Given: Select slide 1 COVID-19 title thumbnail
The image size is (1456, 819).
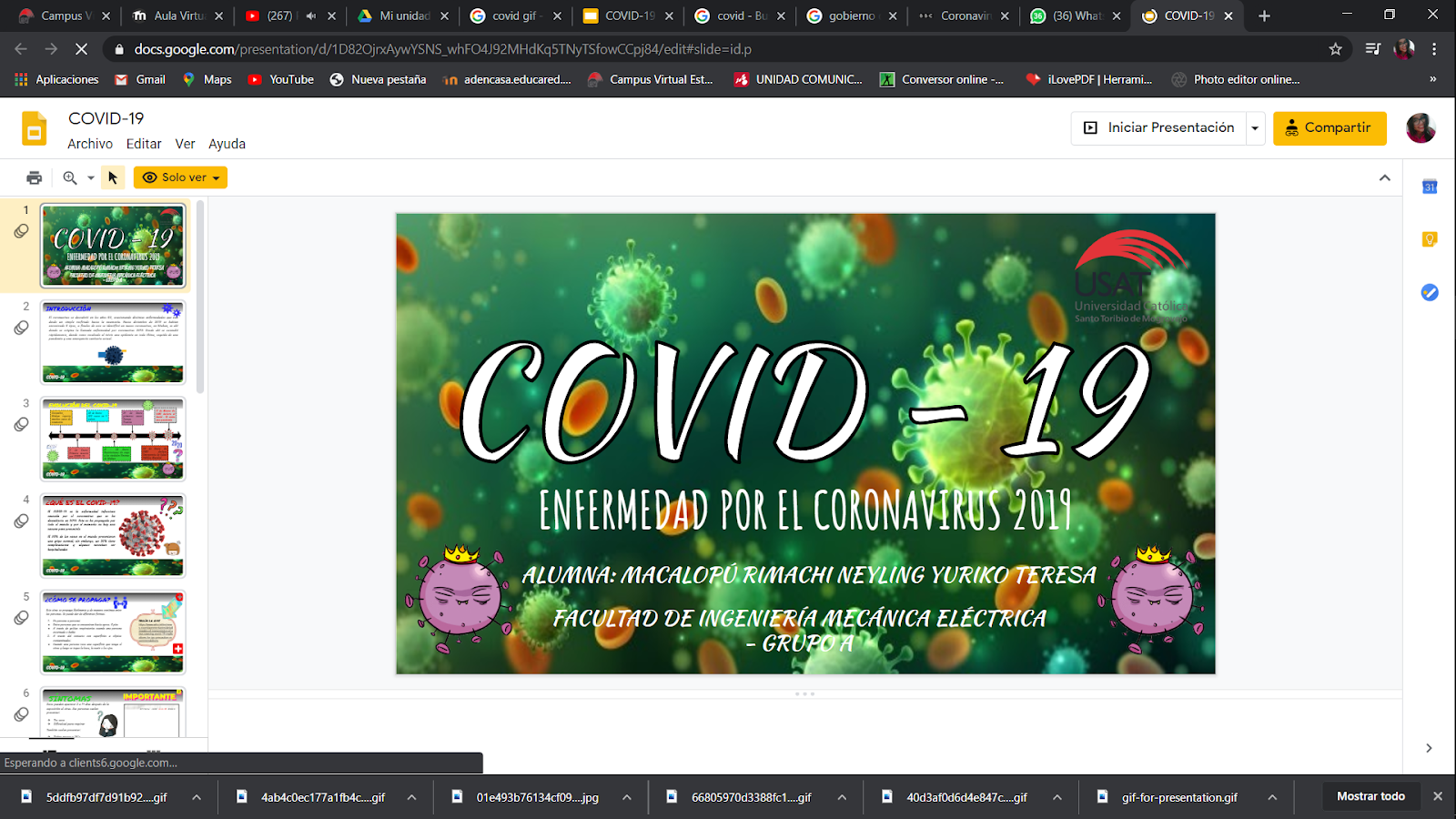Looking at the screenshot, I should [x=113, y=246].
